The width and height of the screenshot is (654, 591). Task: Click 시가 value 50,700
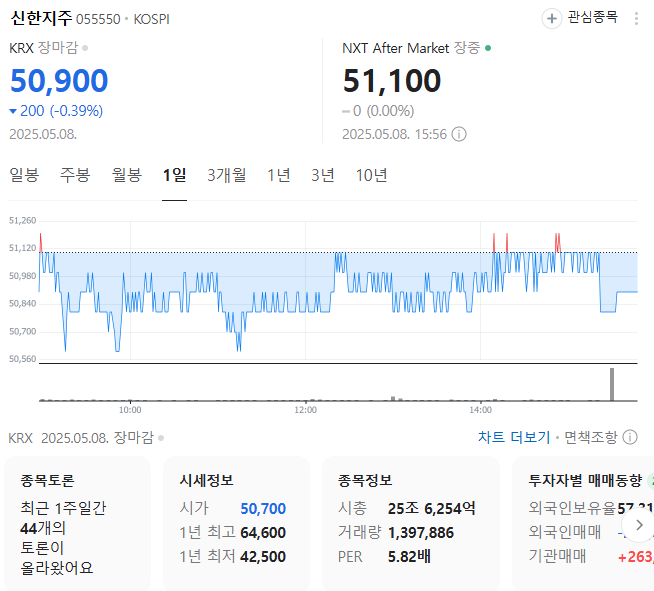pos(263,508)
